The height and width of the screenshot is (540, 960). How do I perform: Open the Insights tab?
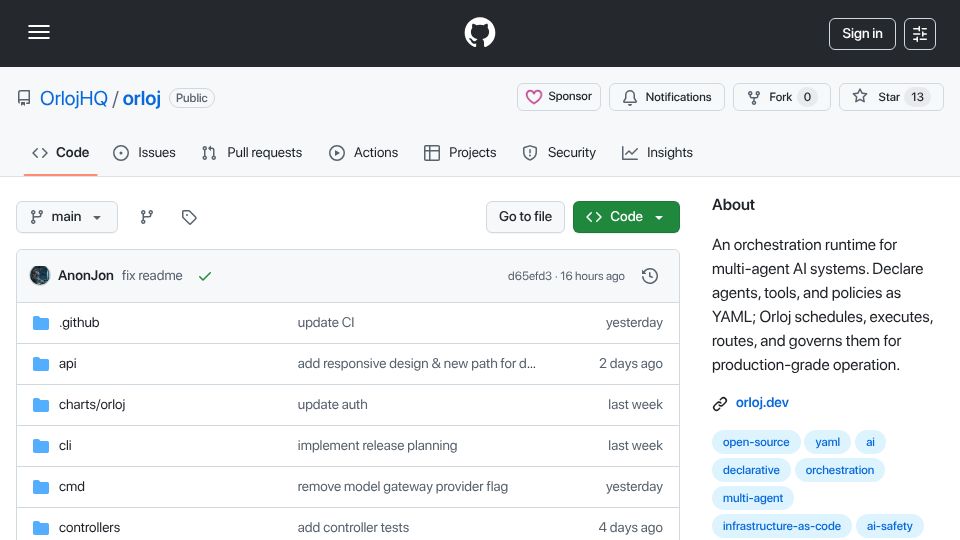[657, 152]
